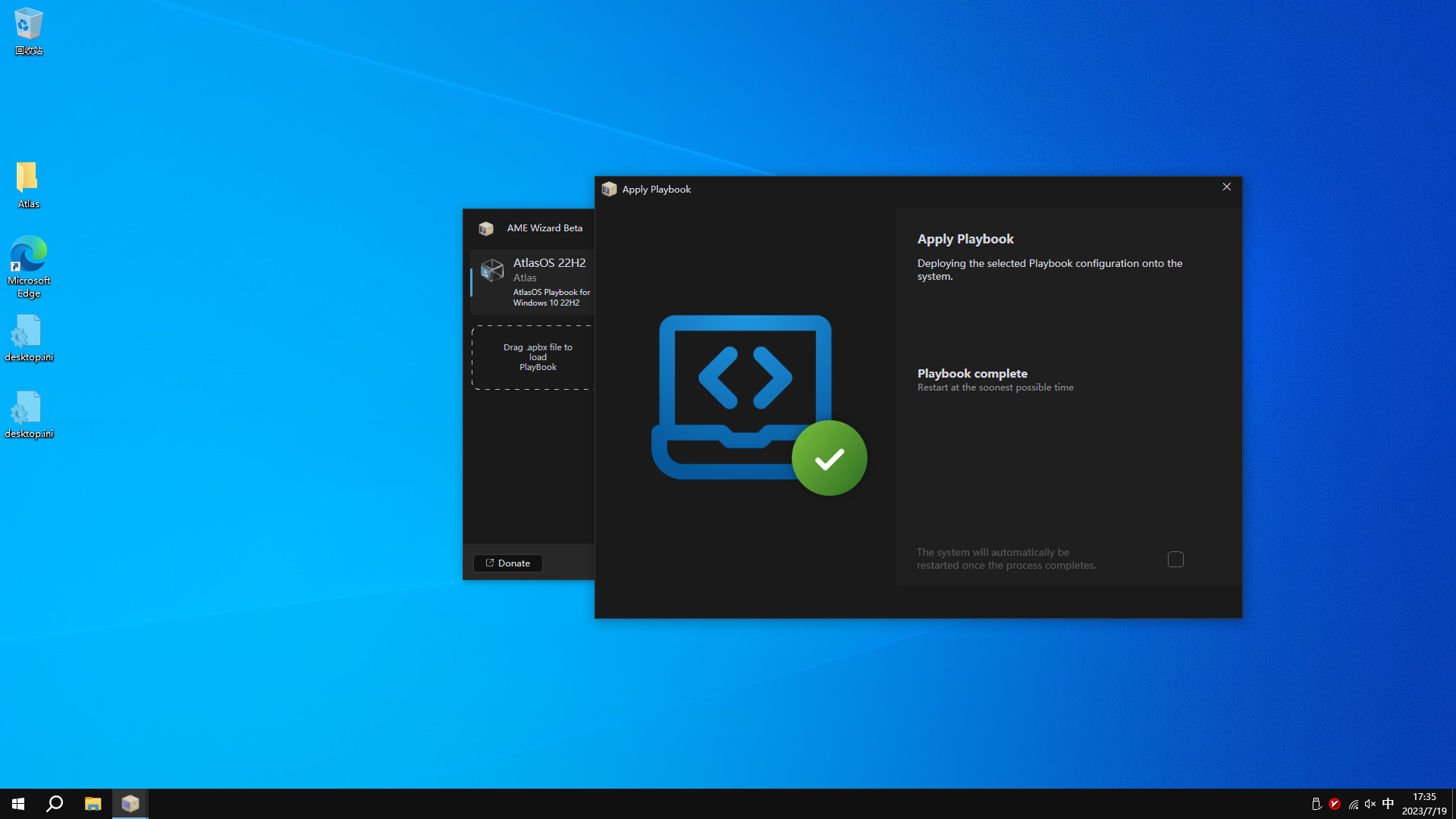Click the 'Apply Playbook' heading text

pyautogui.click(x=965, y=239)
